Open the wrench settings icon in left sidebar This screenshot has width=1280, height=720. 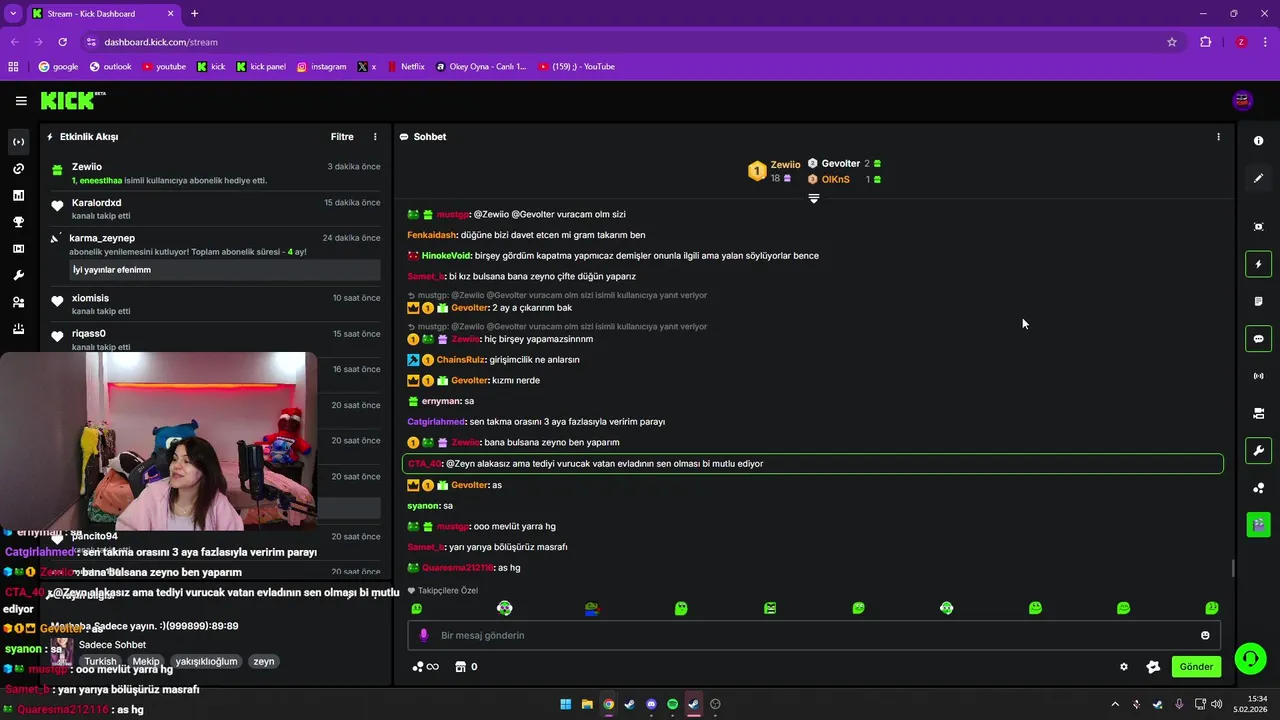click(x=18, y=276)
